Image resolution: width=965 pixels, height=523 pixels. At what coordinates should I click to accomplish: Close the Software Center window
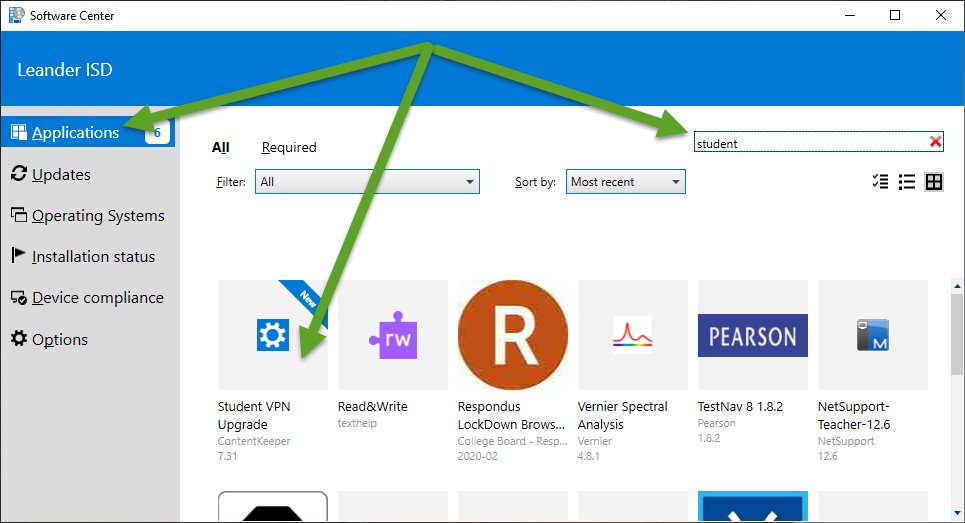click(940, 15)
